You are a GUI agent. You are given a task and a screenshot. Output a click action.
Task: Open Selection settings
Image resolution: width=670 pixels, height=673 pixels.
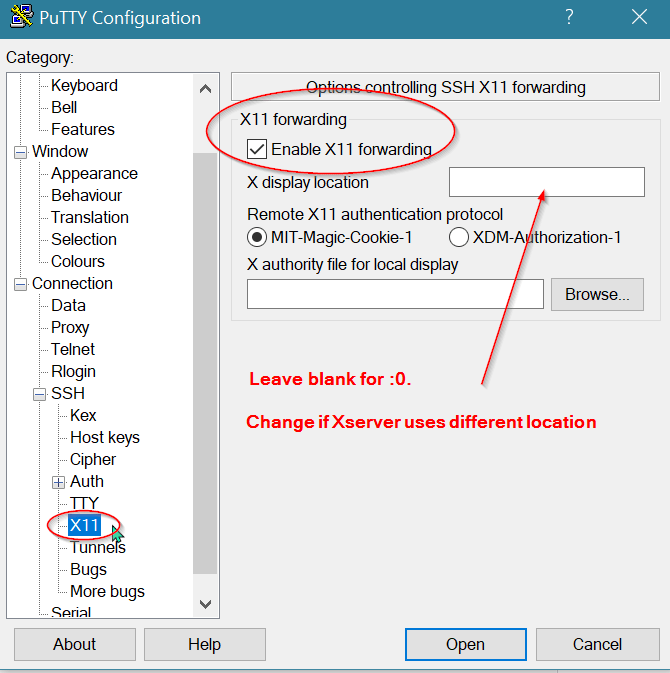pyautogui.click(x=84, y=239)
